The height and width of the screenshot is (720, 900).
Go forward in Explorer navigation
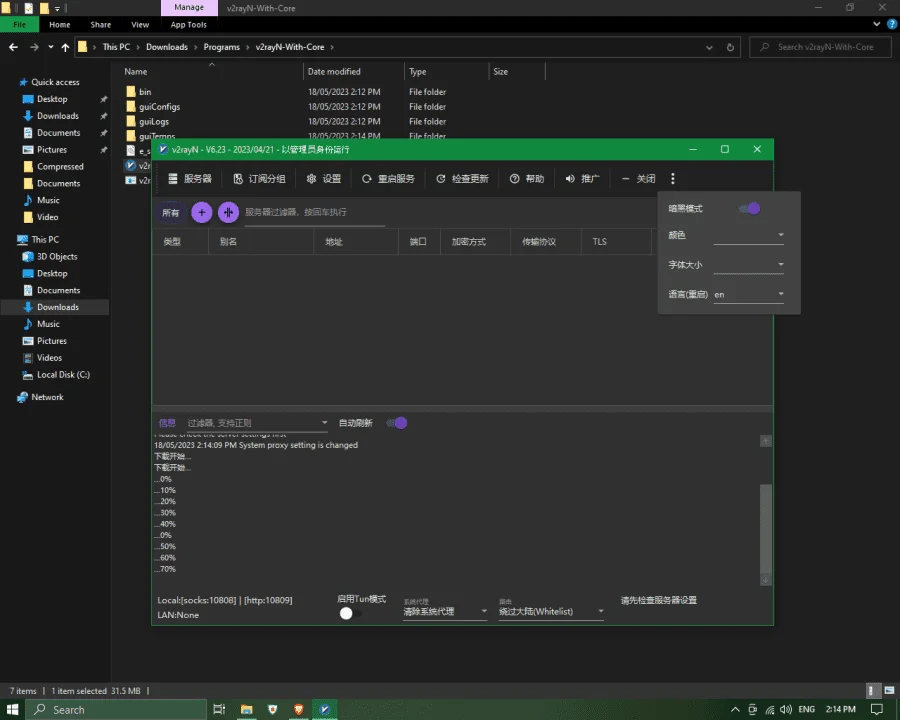[34, 47]
